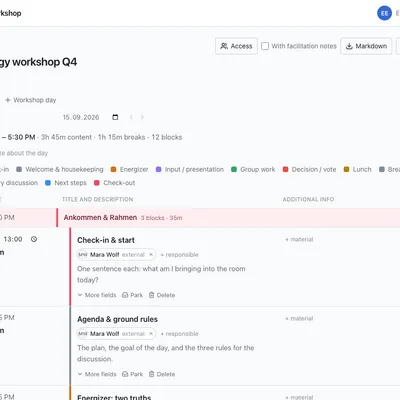
Task: Park the Agenda & ground rules block
Action: [x=132, y=374]
